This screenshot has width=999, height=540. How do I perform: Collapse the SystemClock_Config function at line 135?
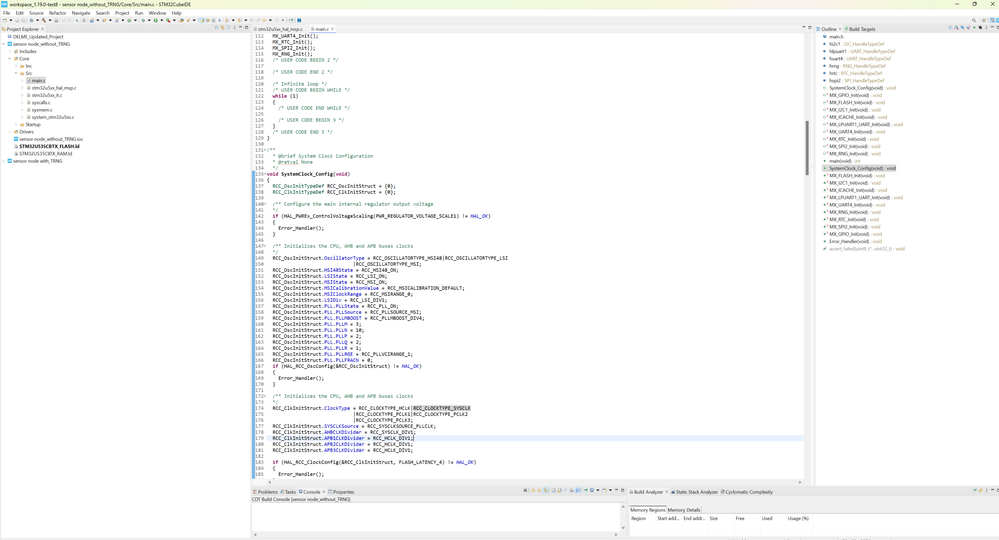pos(263,174)
